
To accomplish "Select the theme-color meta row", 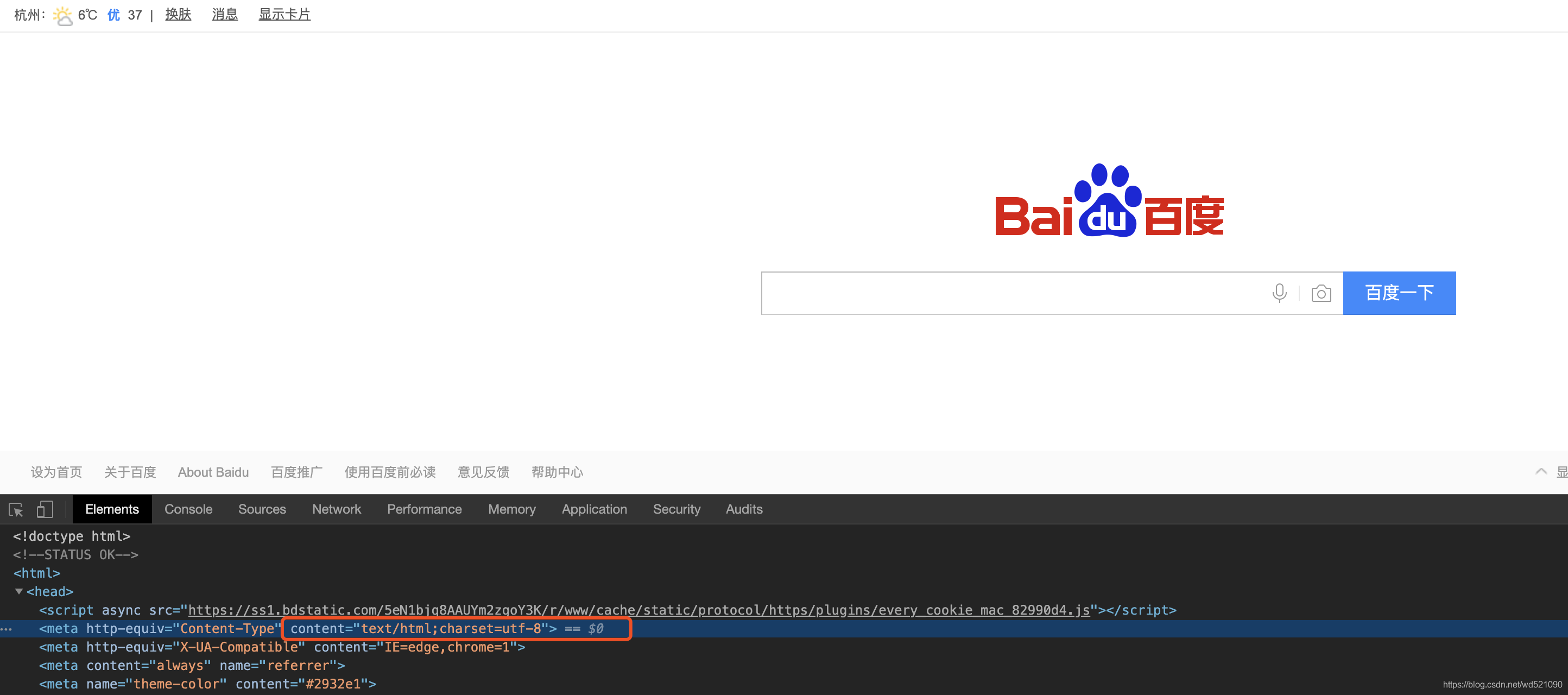I will [207, 684].
